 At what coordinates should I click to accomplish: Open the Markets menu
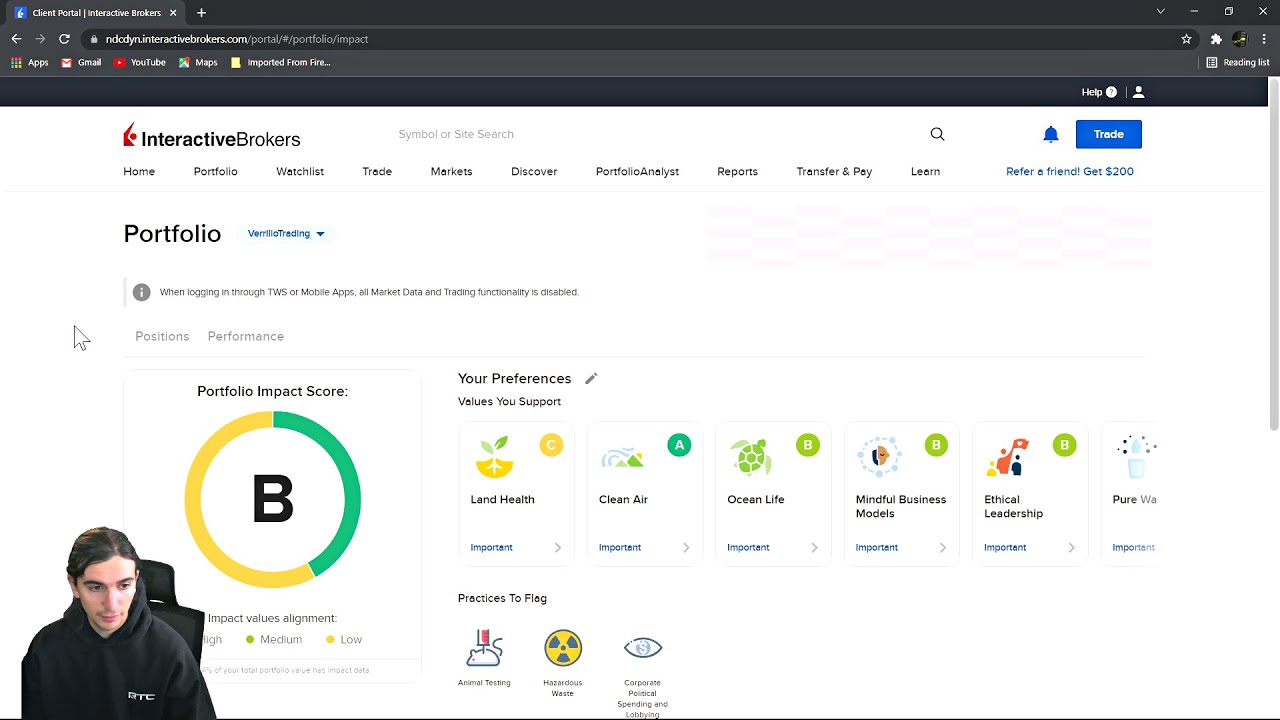[x=451, y=171]
